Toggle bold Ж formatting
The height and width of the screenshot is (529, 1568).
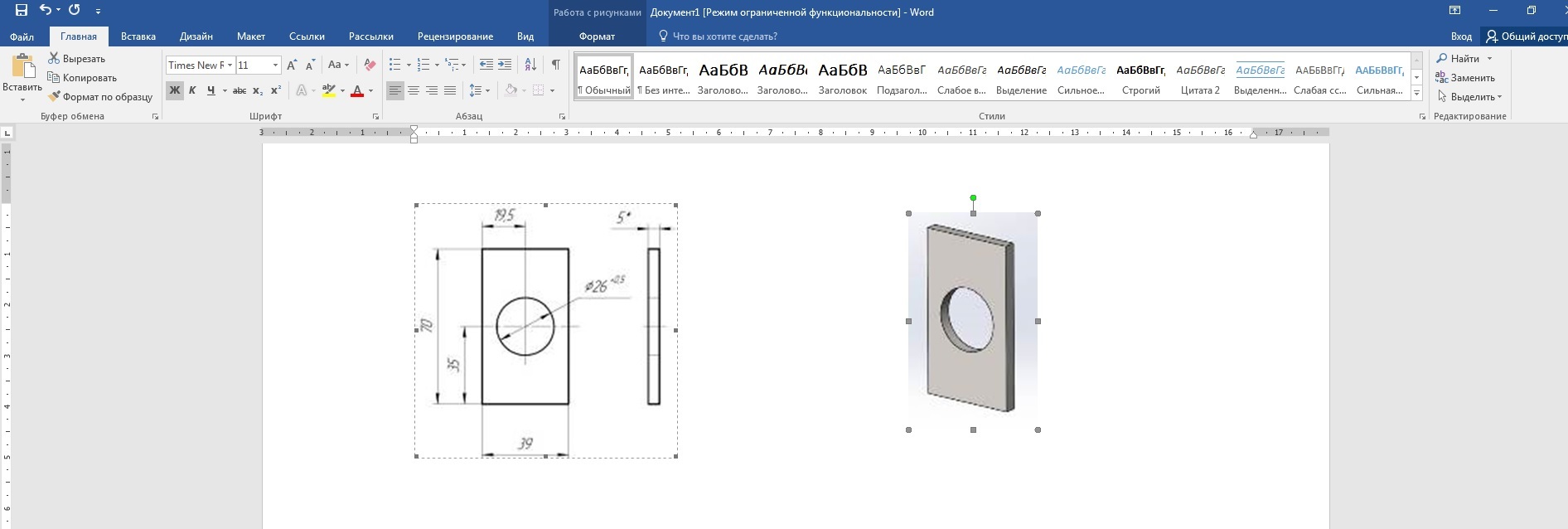click(174, 90)
